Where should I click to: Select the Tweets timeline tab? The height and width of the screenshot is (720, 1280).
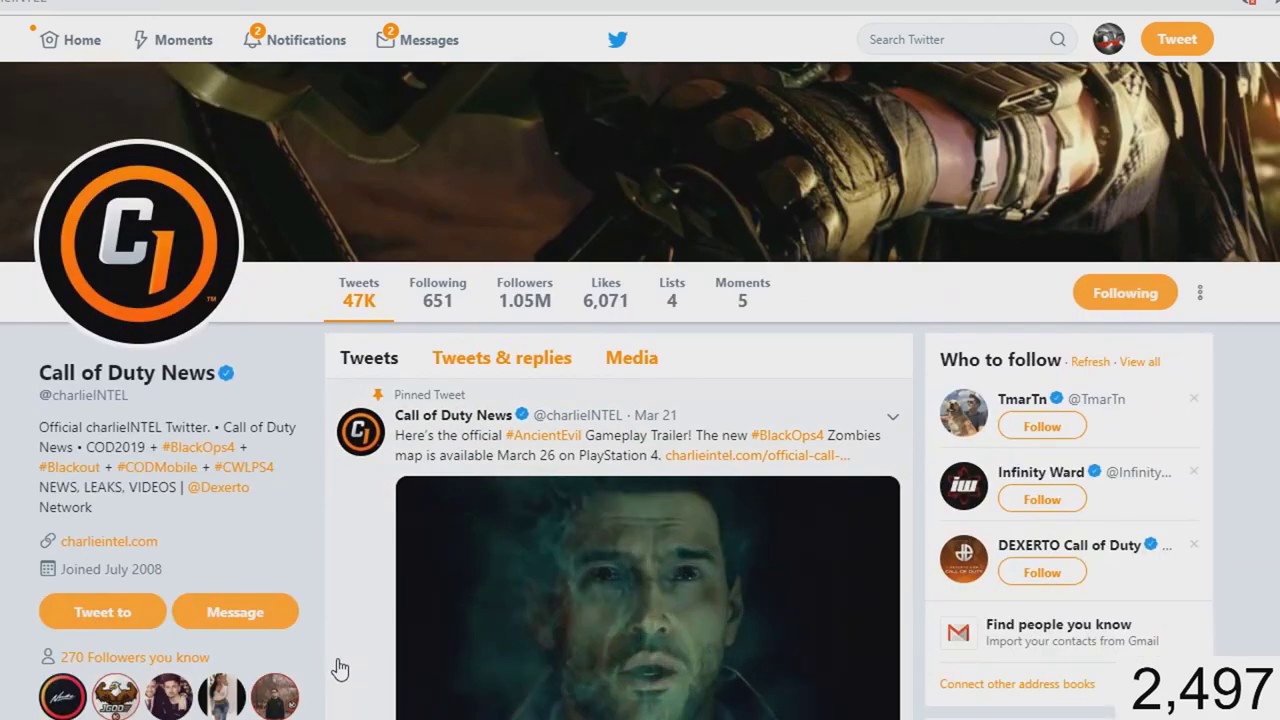pyautogui.click(x=369, y=358)
